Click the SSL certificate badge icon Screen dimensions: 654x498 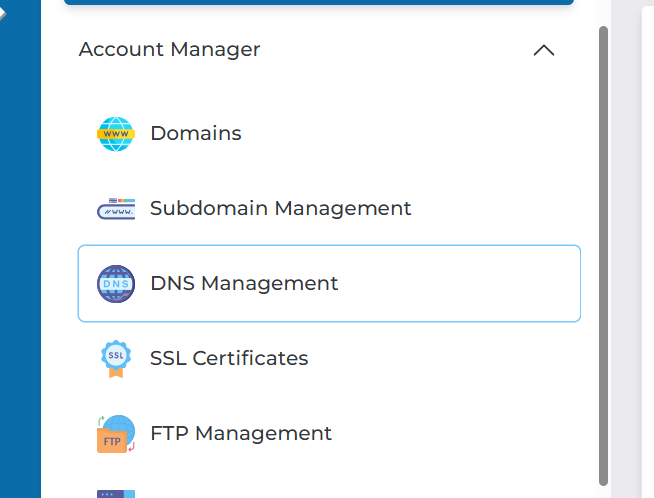click(x=115, y=359)
